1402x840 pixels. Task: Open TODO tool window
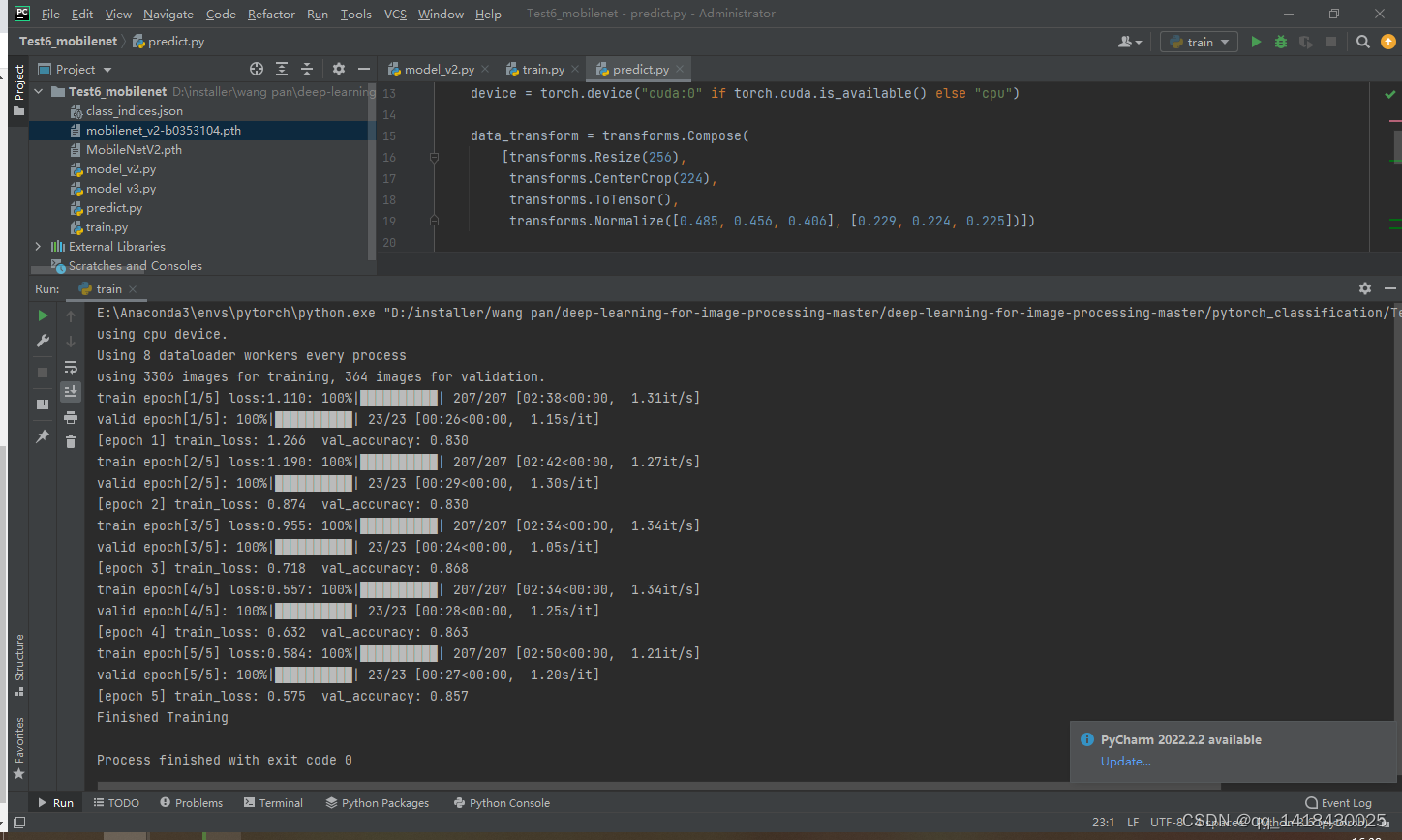(116, 803)
